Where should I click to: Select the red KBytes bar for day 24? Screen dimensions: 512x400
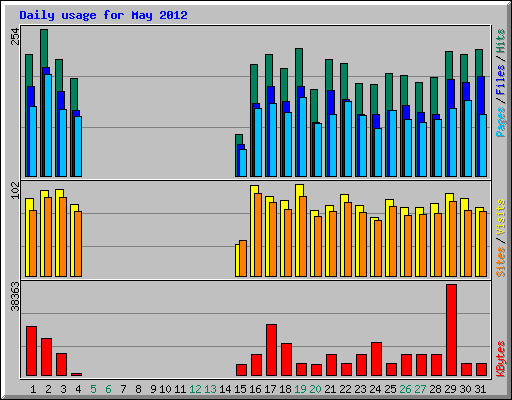tap(376, 359)
